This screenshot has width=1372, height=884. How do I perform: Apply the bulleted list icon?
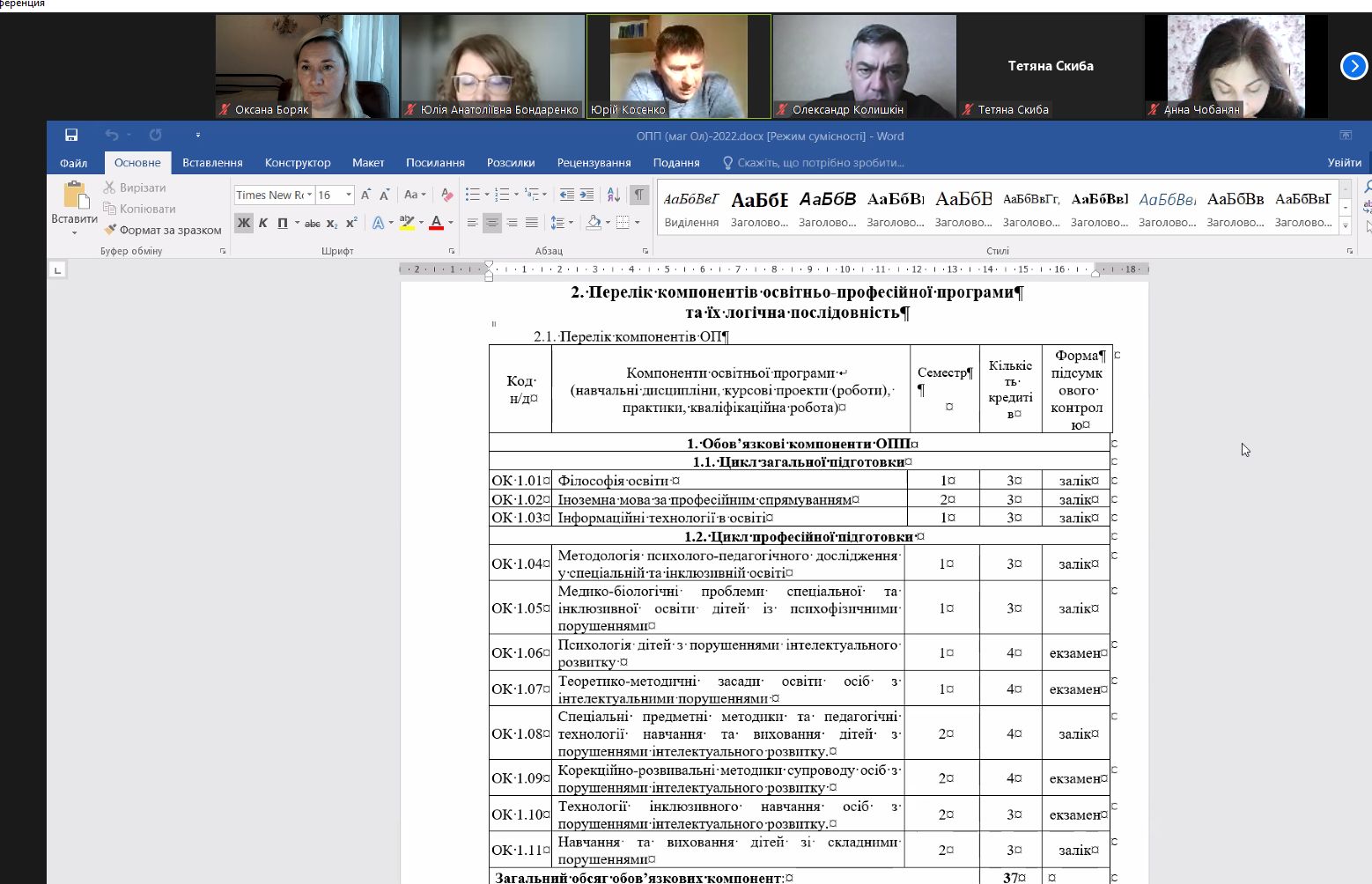(472, 195)
